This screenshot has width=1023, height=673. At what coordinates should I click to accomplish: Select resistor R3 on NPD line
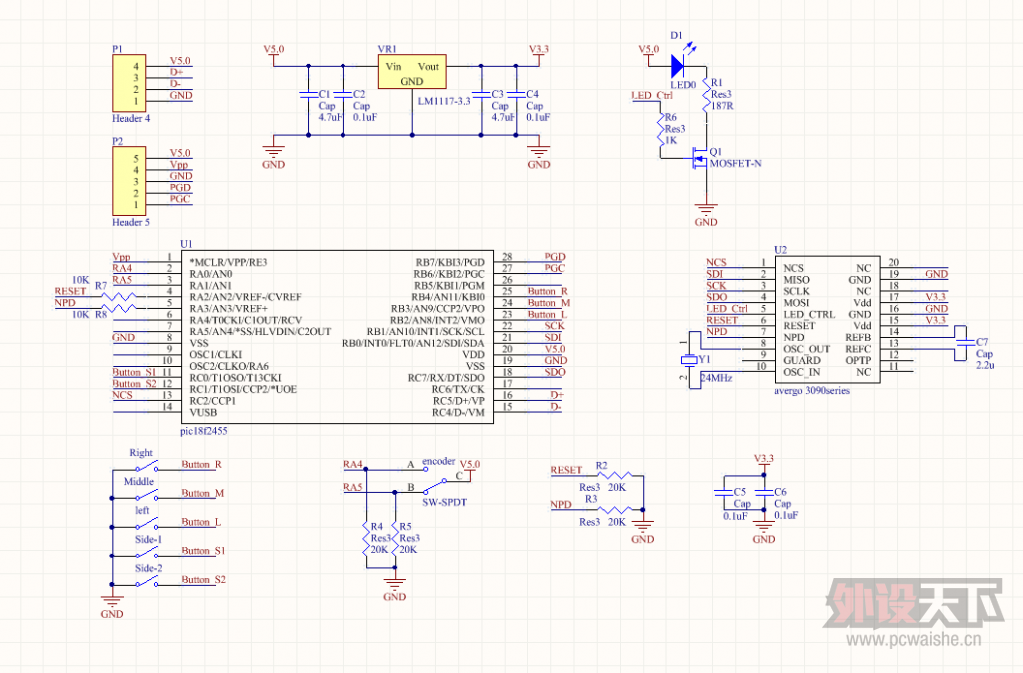click(x=615, y=509)
